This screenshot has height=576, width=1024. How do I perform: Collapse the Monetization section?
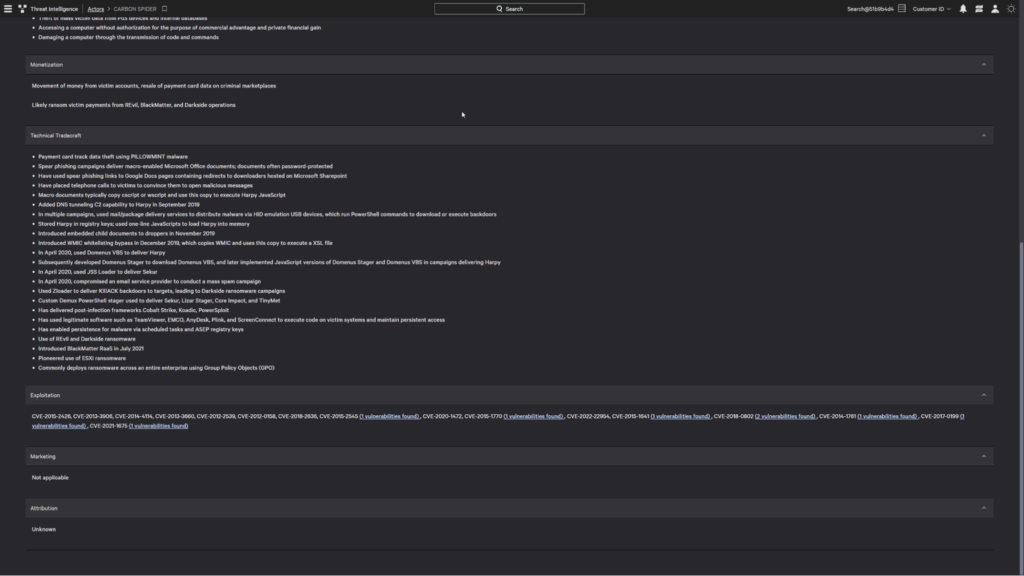coord(983,64)
